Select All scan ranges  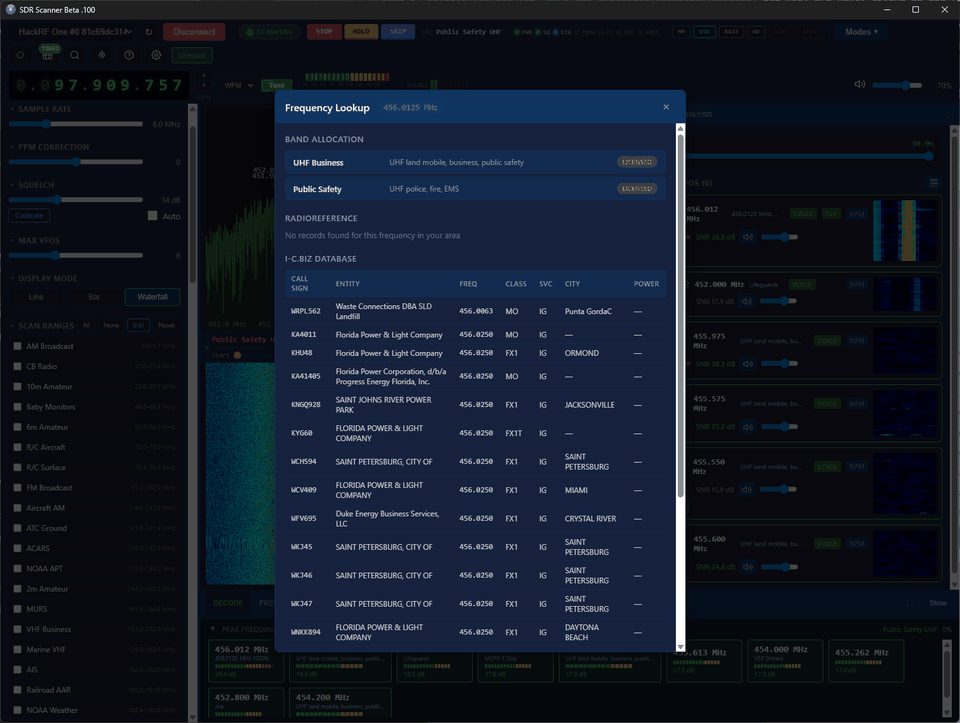coord(86,326)
